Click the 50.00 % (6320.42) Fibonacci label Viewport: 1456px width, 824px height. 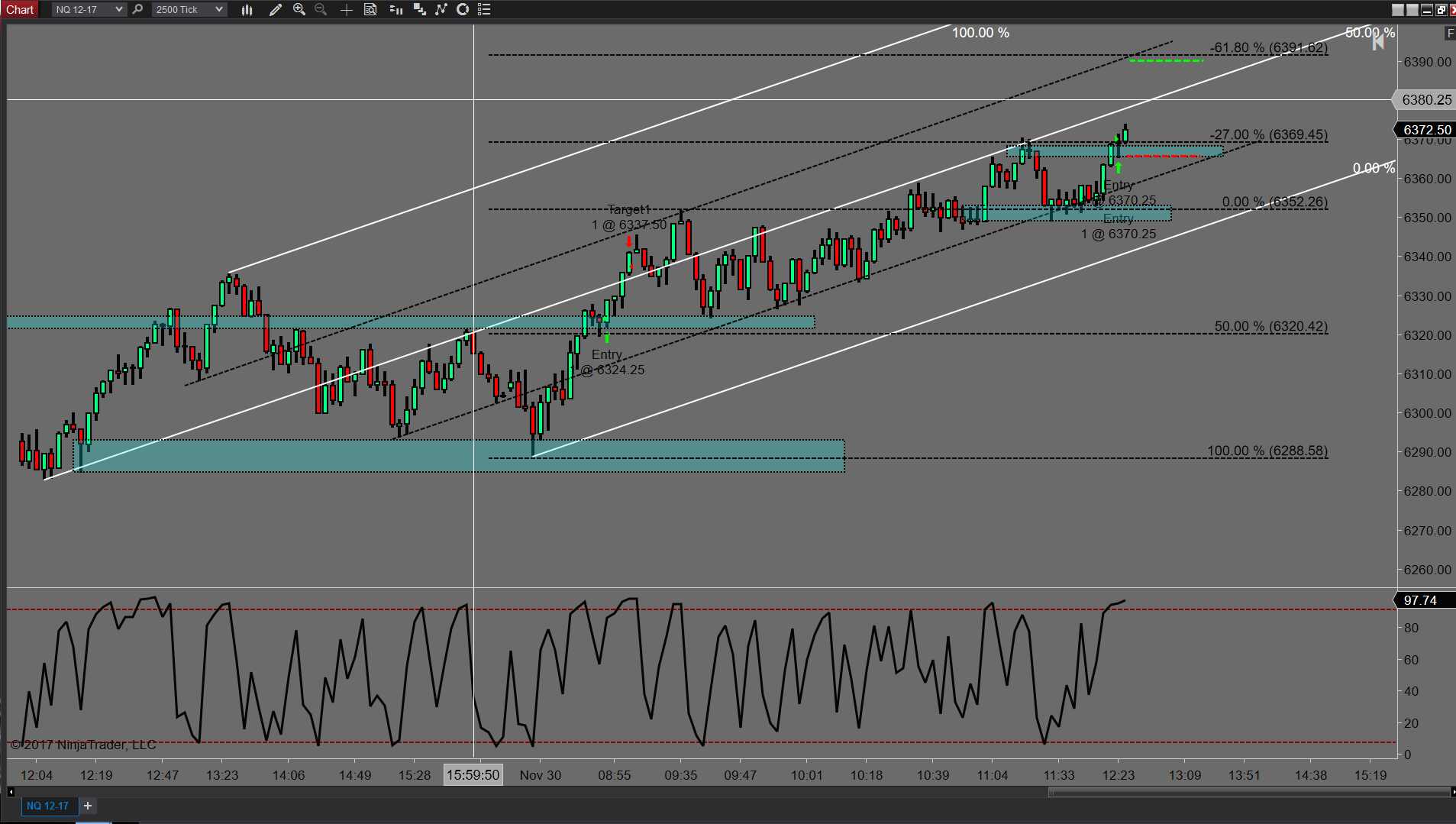1271,326
